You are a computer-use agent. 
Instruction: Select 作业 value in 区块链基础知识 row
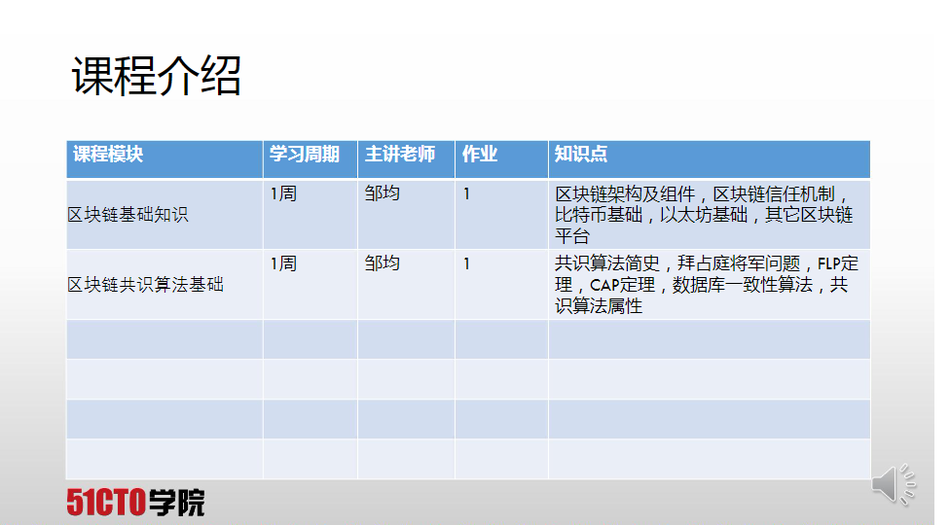tap(467, 194)
